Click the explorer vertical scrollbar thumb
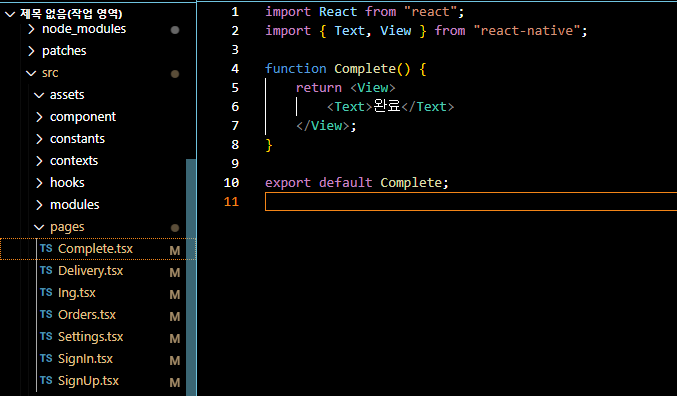 pyautogui.click(x=191, y=277)
